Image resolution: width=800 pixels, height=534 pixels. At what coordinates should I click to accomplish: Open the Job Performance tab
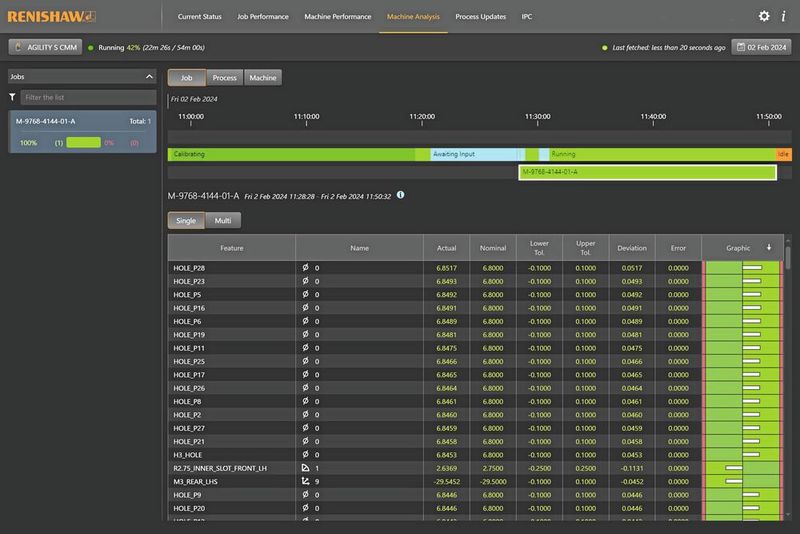(263, 16)
